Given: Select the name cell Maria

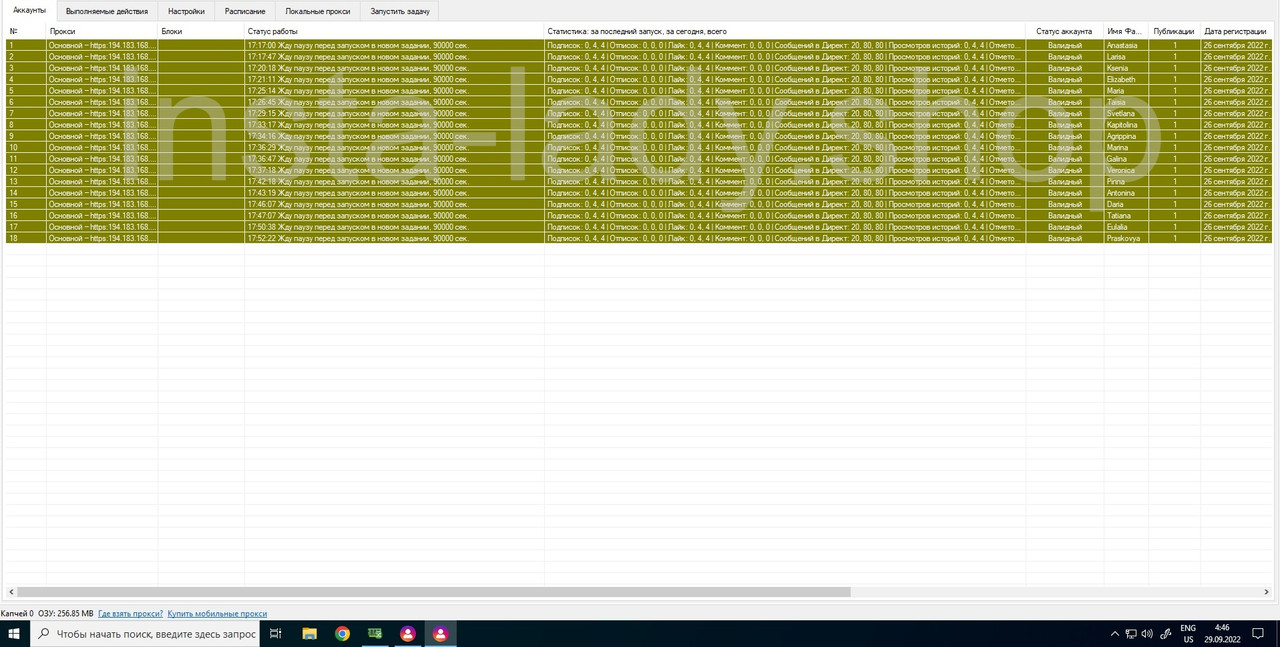Looking at the screenshot, I should 1126,91.
